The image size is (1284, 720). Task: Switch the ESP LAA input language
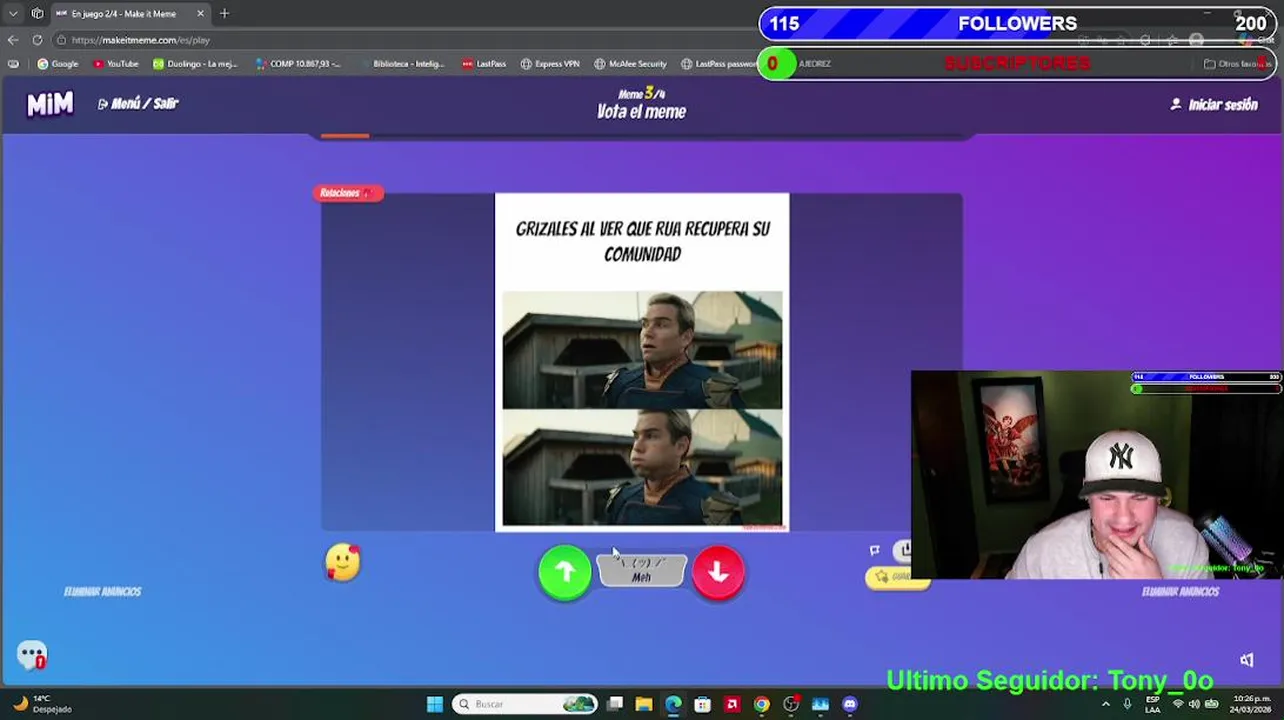coord(1153,704)
